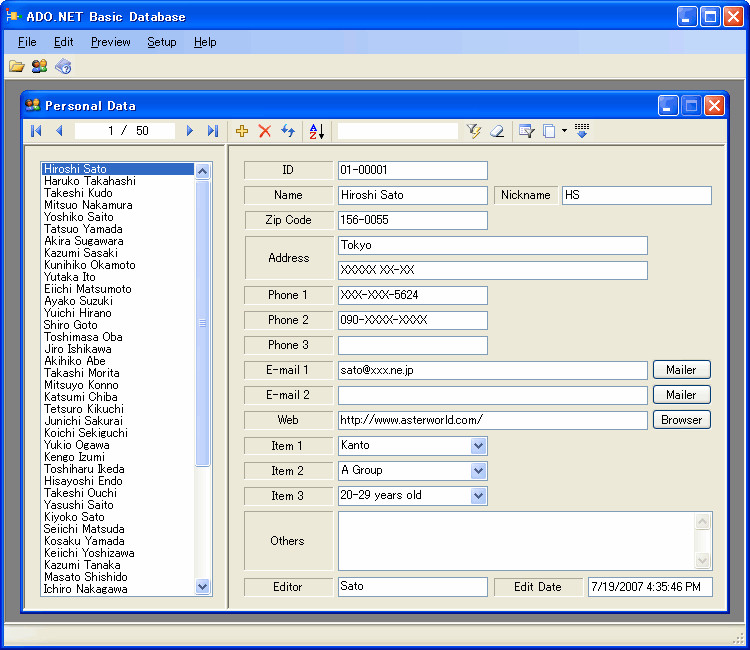Open the Item 3 age range dropdown
Viewport: 750px width, 650px height.
pyautogui.click(x=478, y=495)
